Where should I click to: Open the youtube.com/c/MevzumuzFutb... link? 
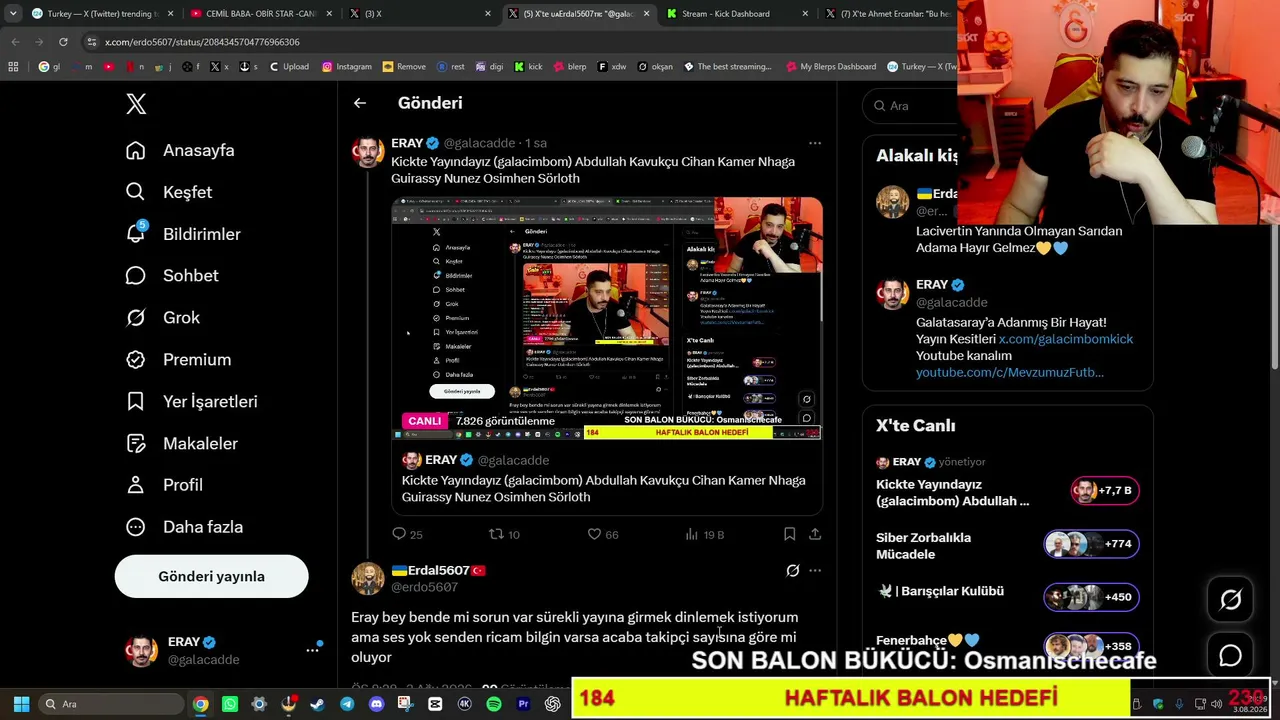1010,372
